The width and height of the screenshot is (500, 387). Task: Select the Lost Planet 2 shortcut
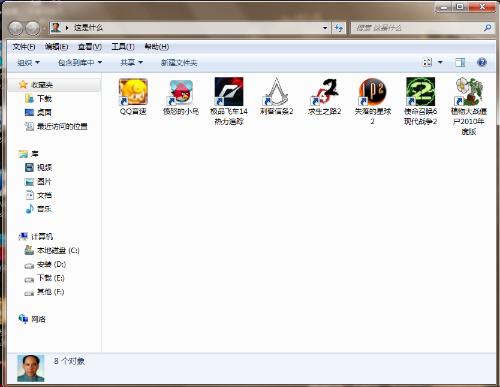372,101
